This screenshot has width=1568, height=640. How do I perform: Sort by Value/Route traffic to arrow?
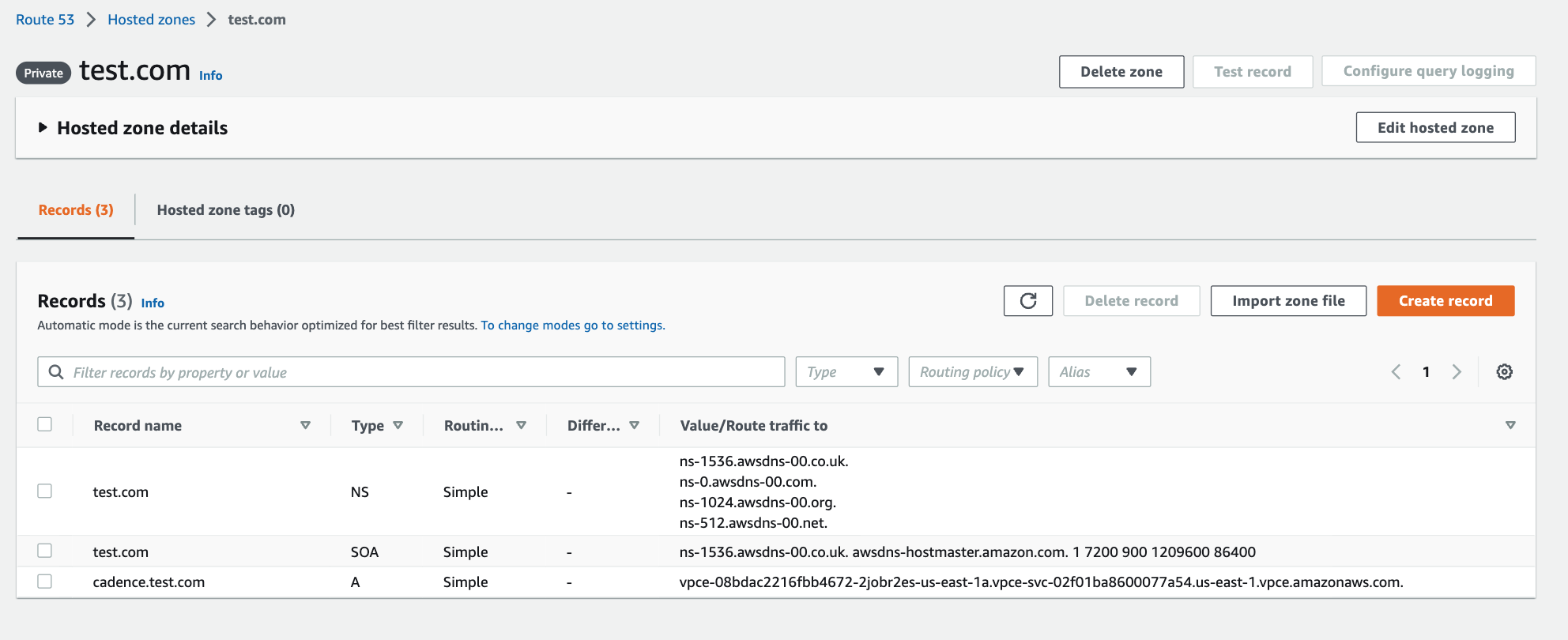[1510, 426]
